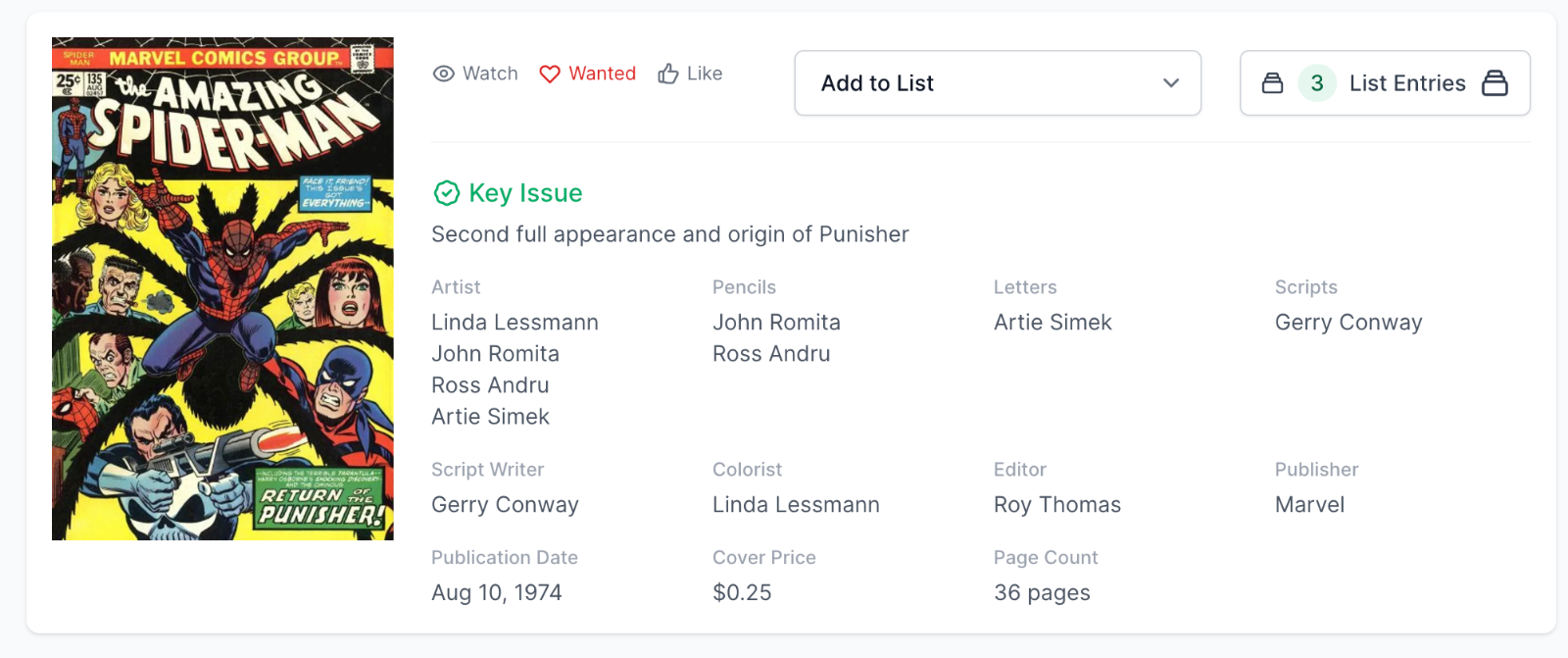Select Roy Thomas under Editor
The image size is (1568, 658).
point(1057,505)
